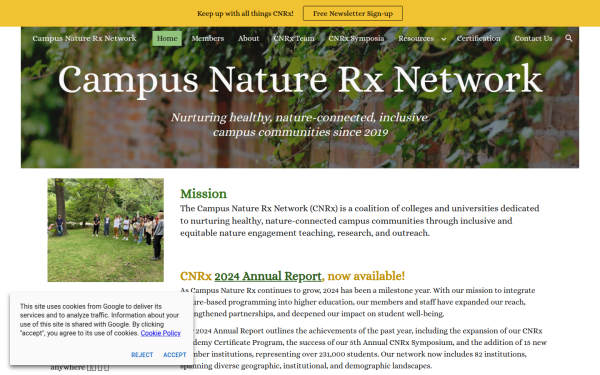Click 'Keep up with all things CNRx!' text
Screen dimensions: 600x375
245,13
